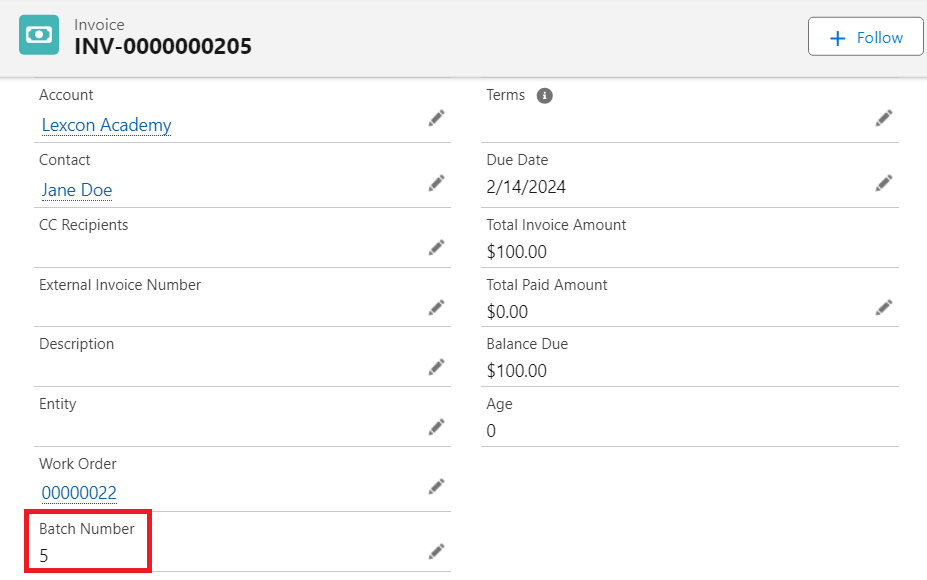This screenshot has width=927, height=580.
Task: Show Terms info tooltip icon
Action: click(544, 96)
